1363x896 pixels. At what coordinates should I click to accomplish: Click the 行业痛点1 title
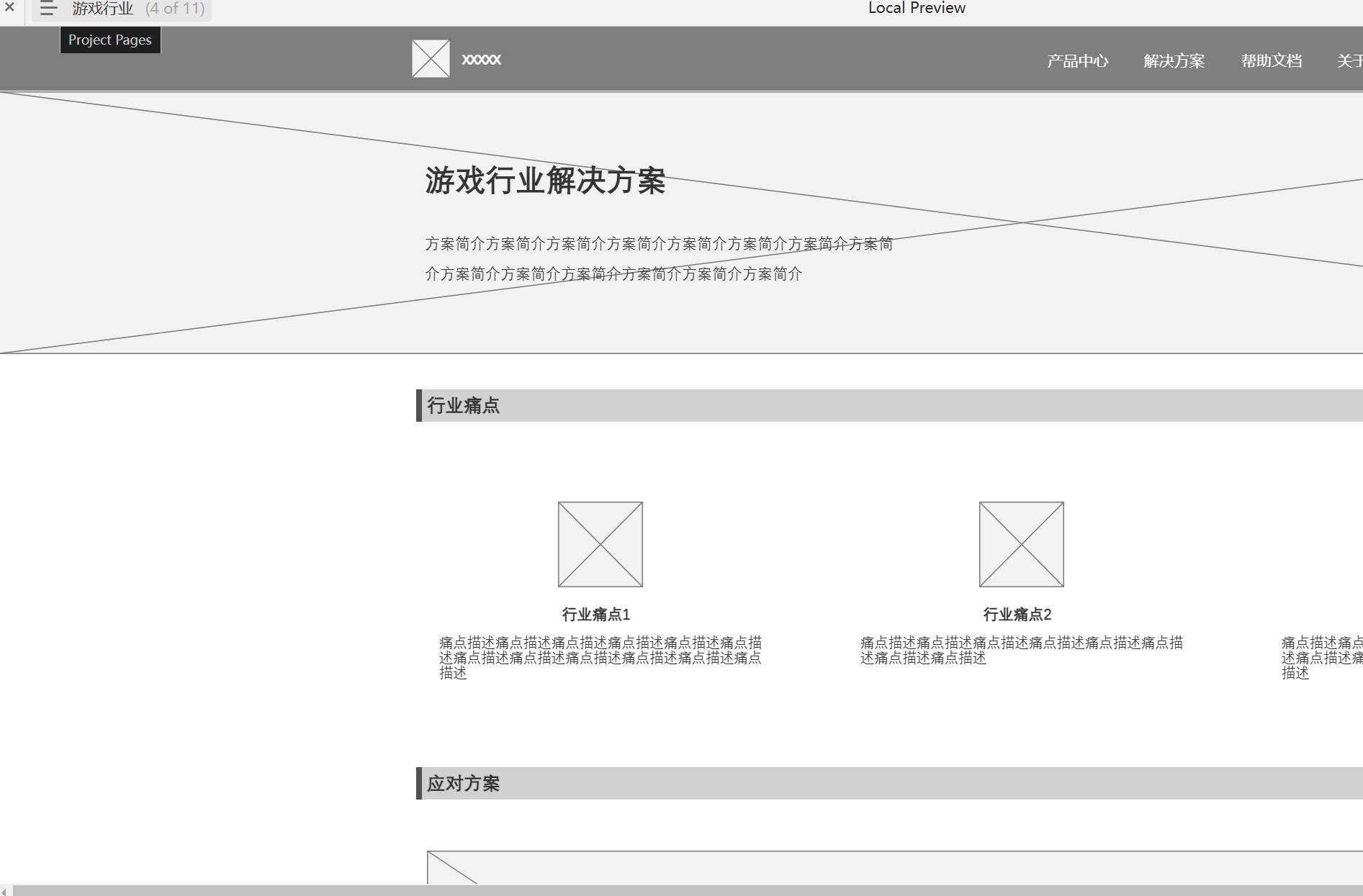click(x=596, y=615)
